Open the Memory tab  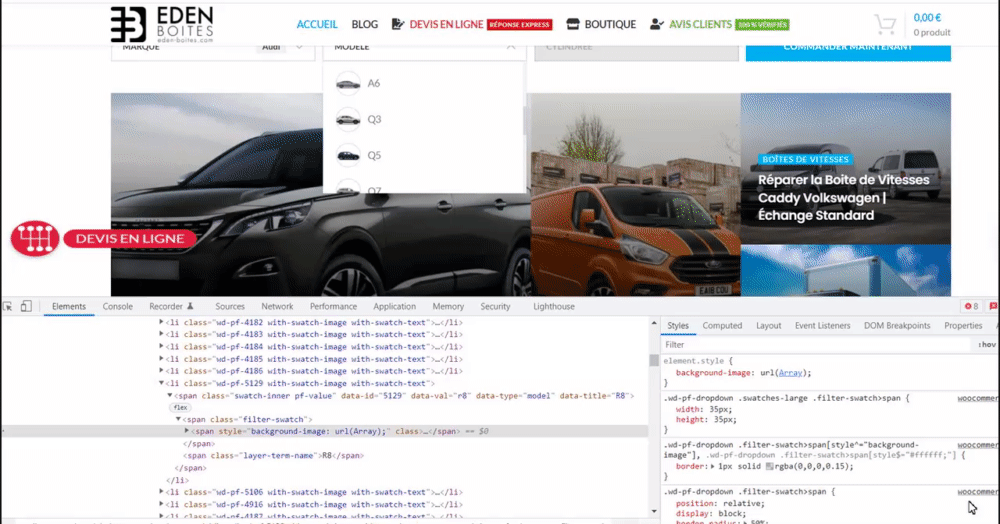point(448,307)
